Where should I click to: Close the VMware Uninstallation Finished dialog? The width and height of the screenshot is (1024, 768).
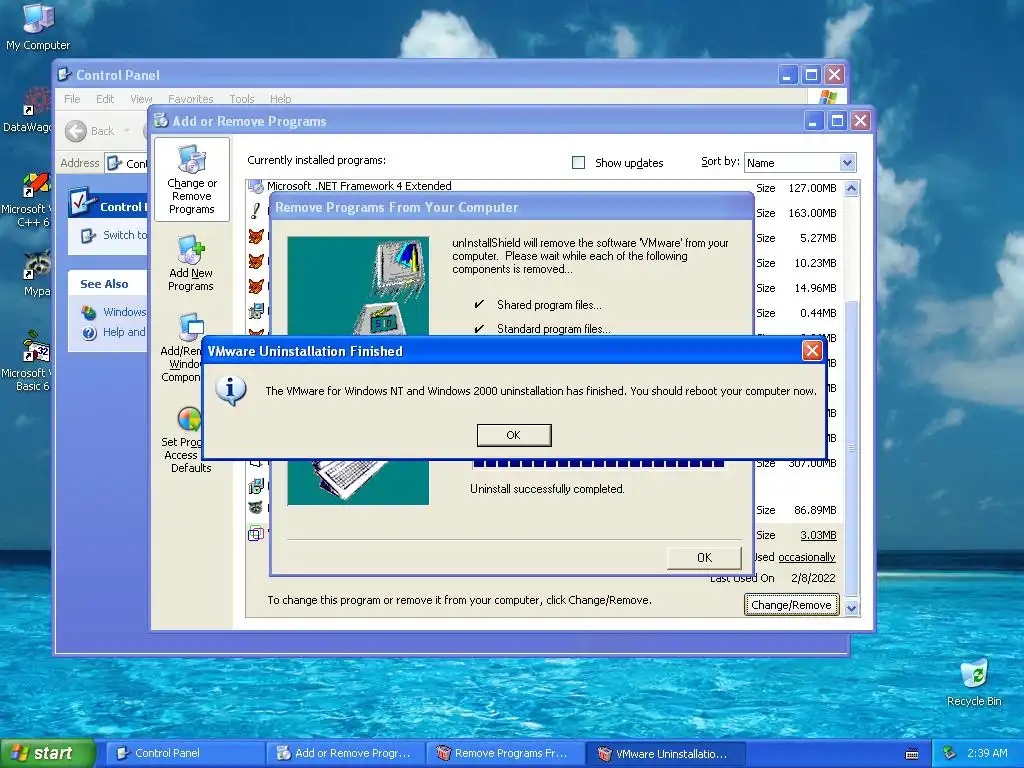pos(812,351)
